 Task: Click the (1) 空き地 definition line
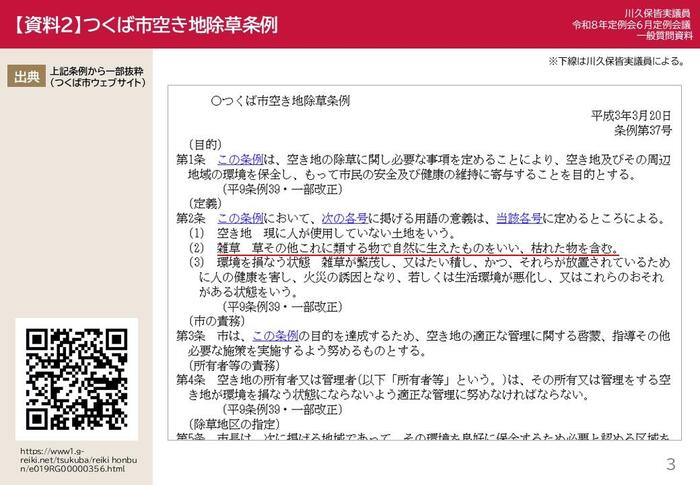pyautogui.click(x=322, y=233)
